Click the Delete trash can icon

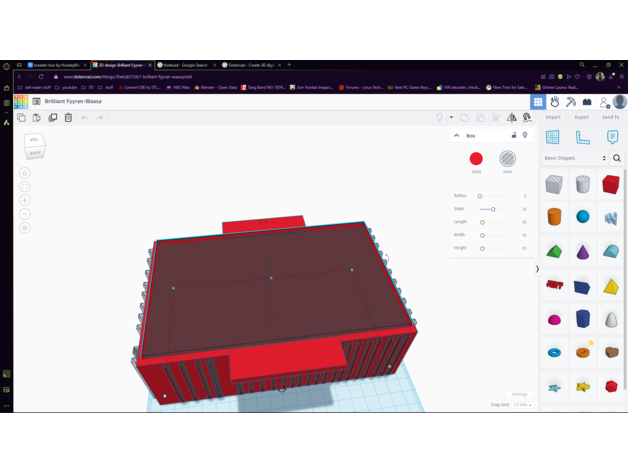click(68, 118)
